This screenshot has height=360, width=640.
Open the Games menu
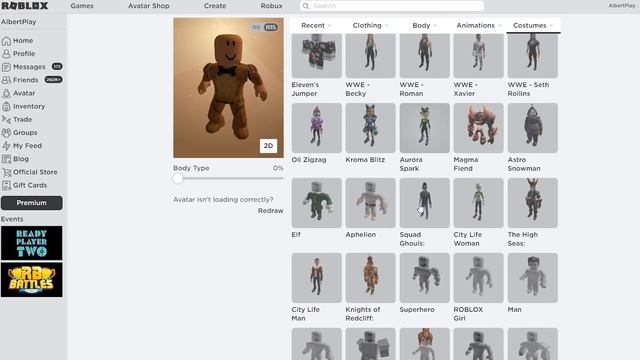coord(82,6)
